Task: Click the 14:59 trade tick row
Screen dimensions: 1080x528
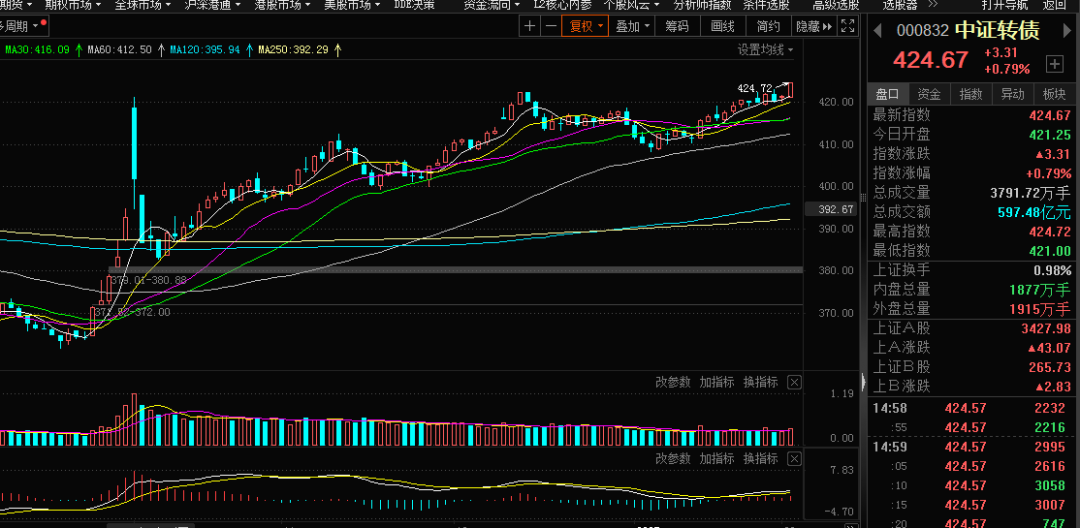Action: point(970,446)
